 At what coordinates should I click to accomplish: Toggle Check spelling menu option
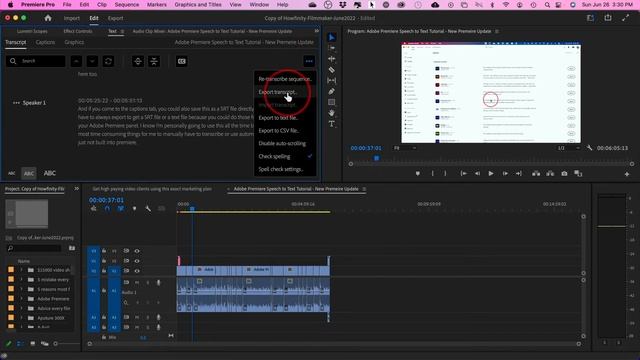[285, 156]
